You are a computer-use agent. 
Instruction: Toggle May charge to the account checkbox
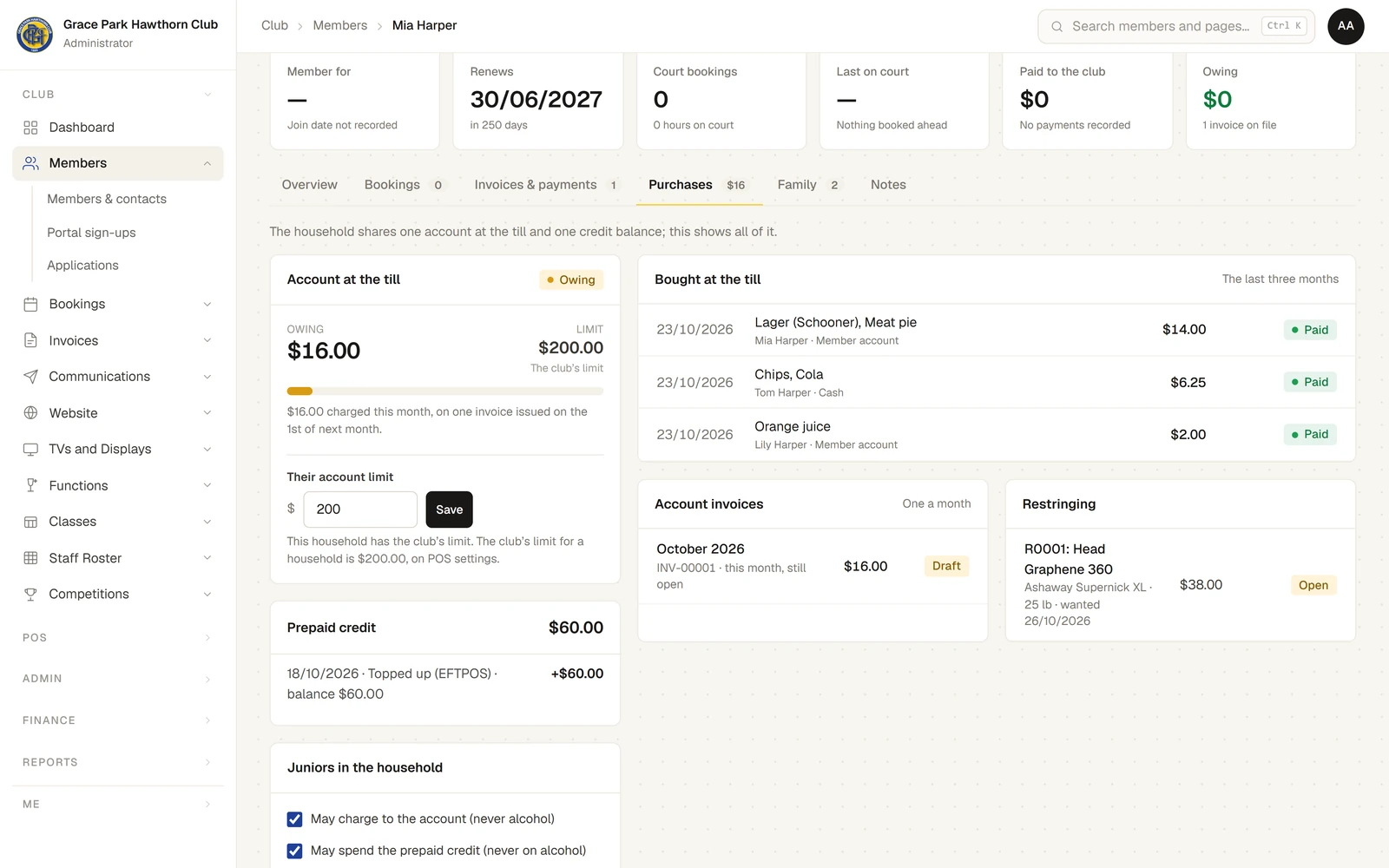pos(294,819)
